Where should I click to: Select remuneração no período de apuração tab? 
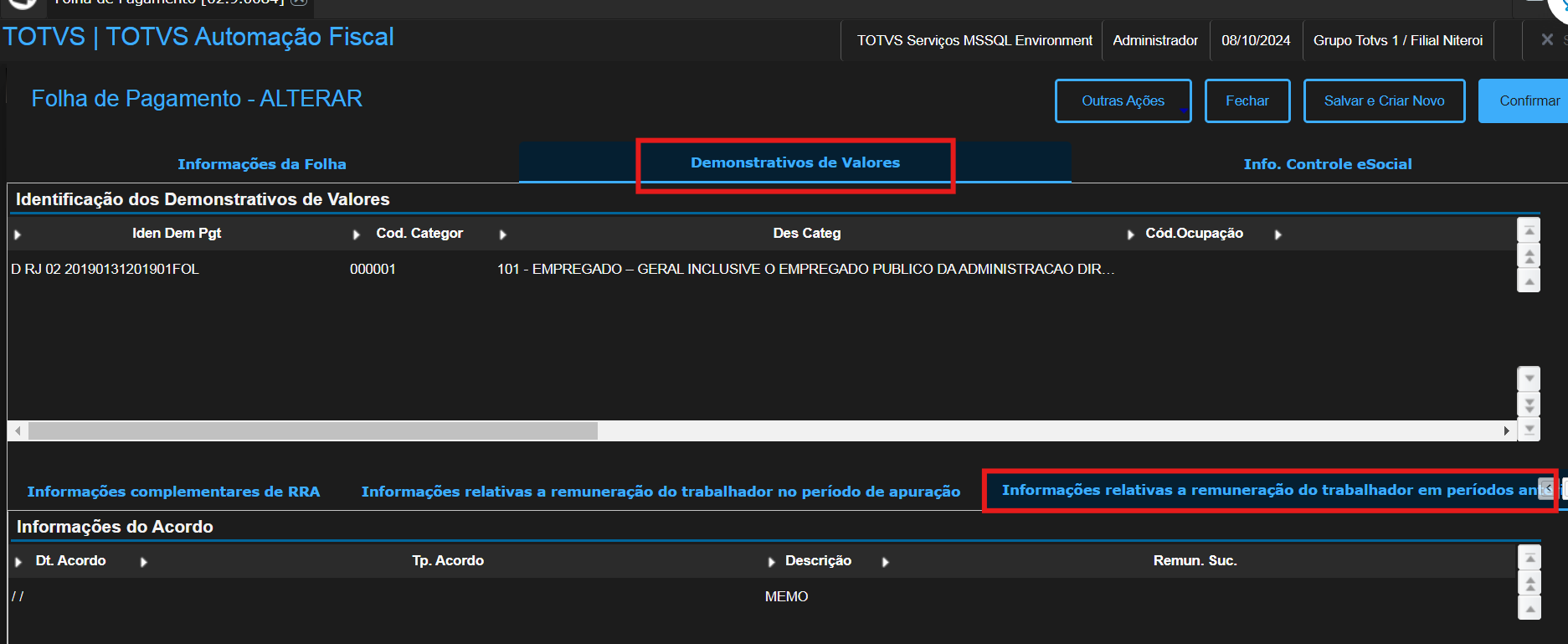pyautogui.click(x=661, y=492)
